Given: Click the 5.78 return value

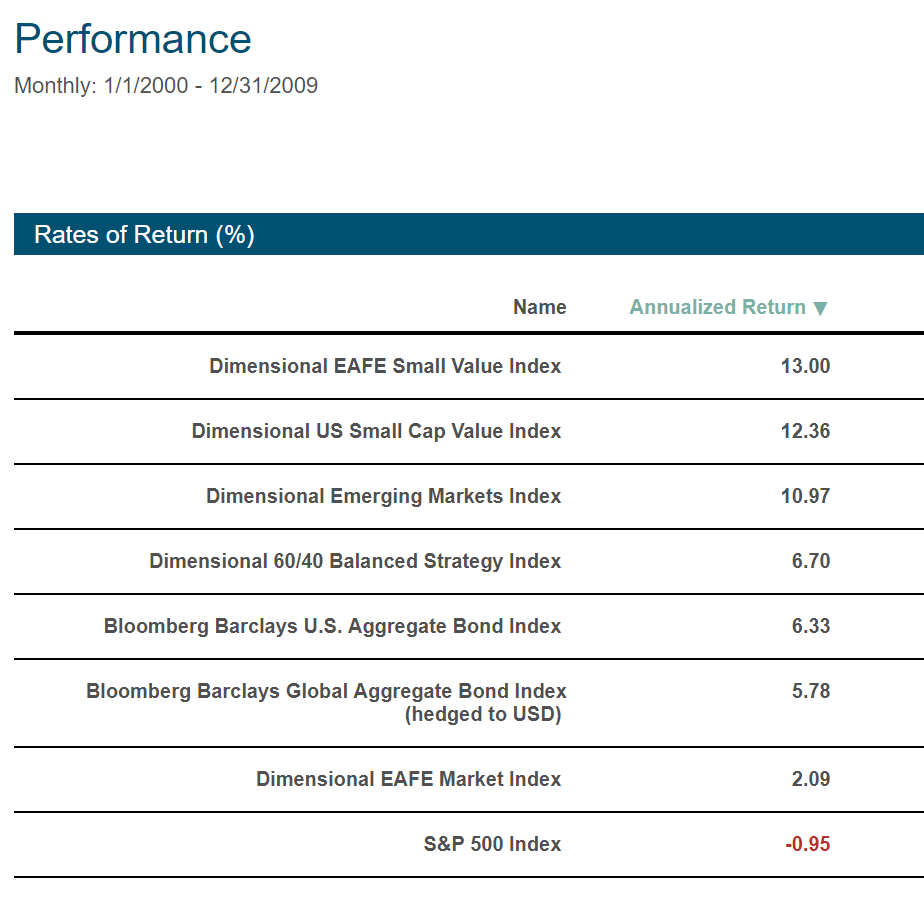Looking at the screenshot, I should tap(810, 690).
